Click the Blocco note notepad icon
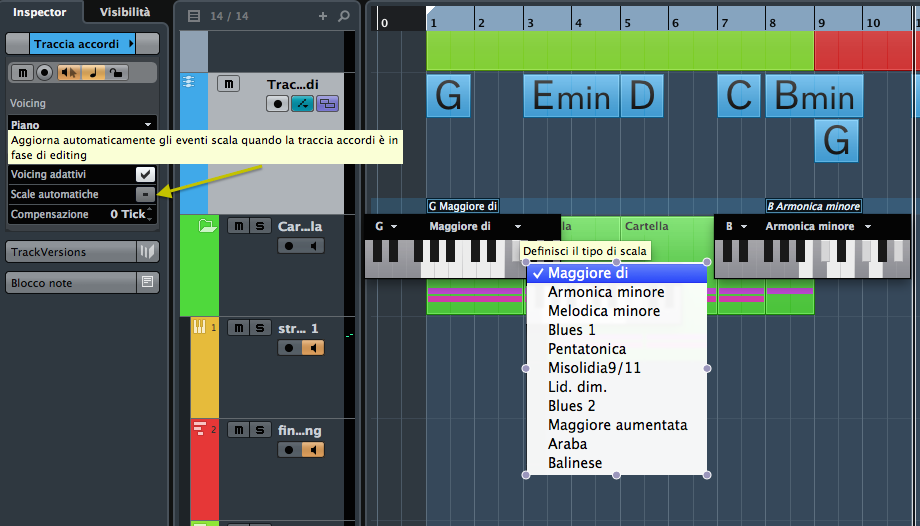The image size is (920, 526). [147, 282]
